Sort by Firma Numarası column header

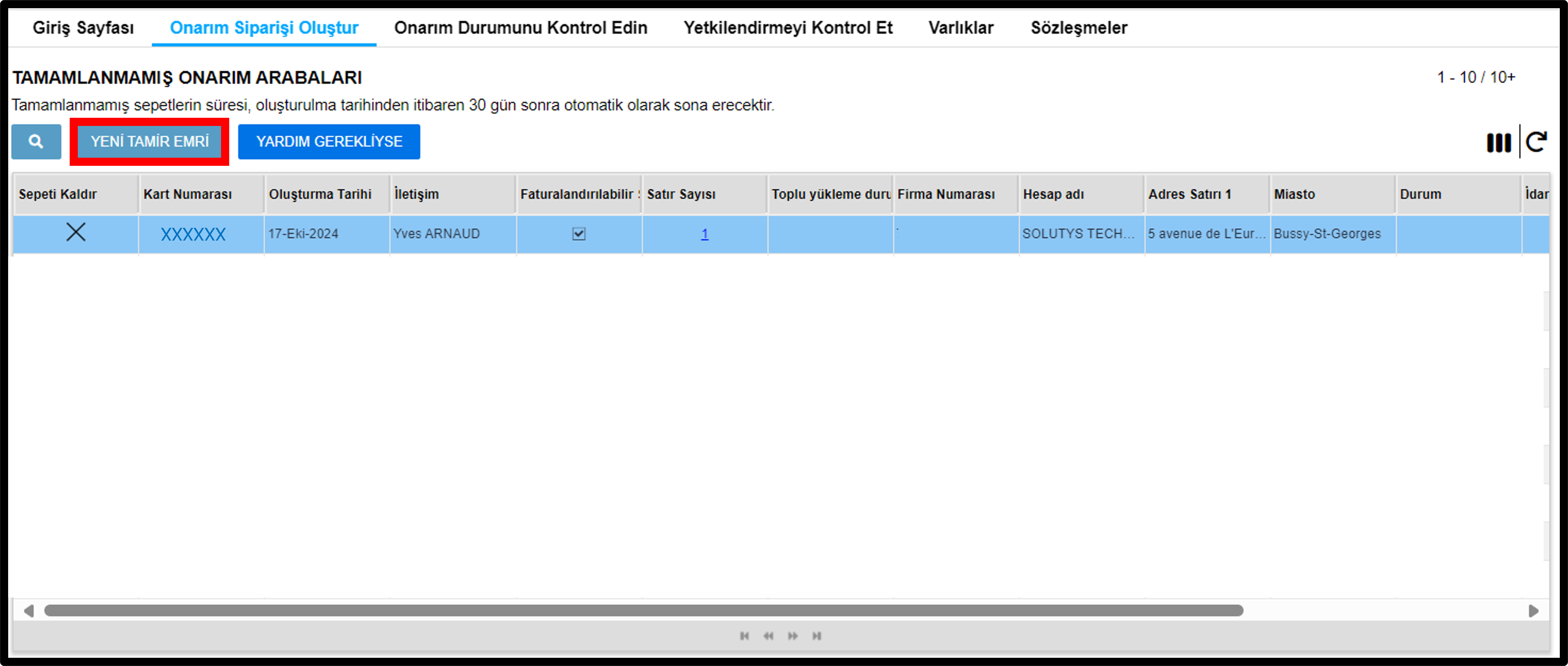[x=956, y=194]
